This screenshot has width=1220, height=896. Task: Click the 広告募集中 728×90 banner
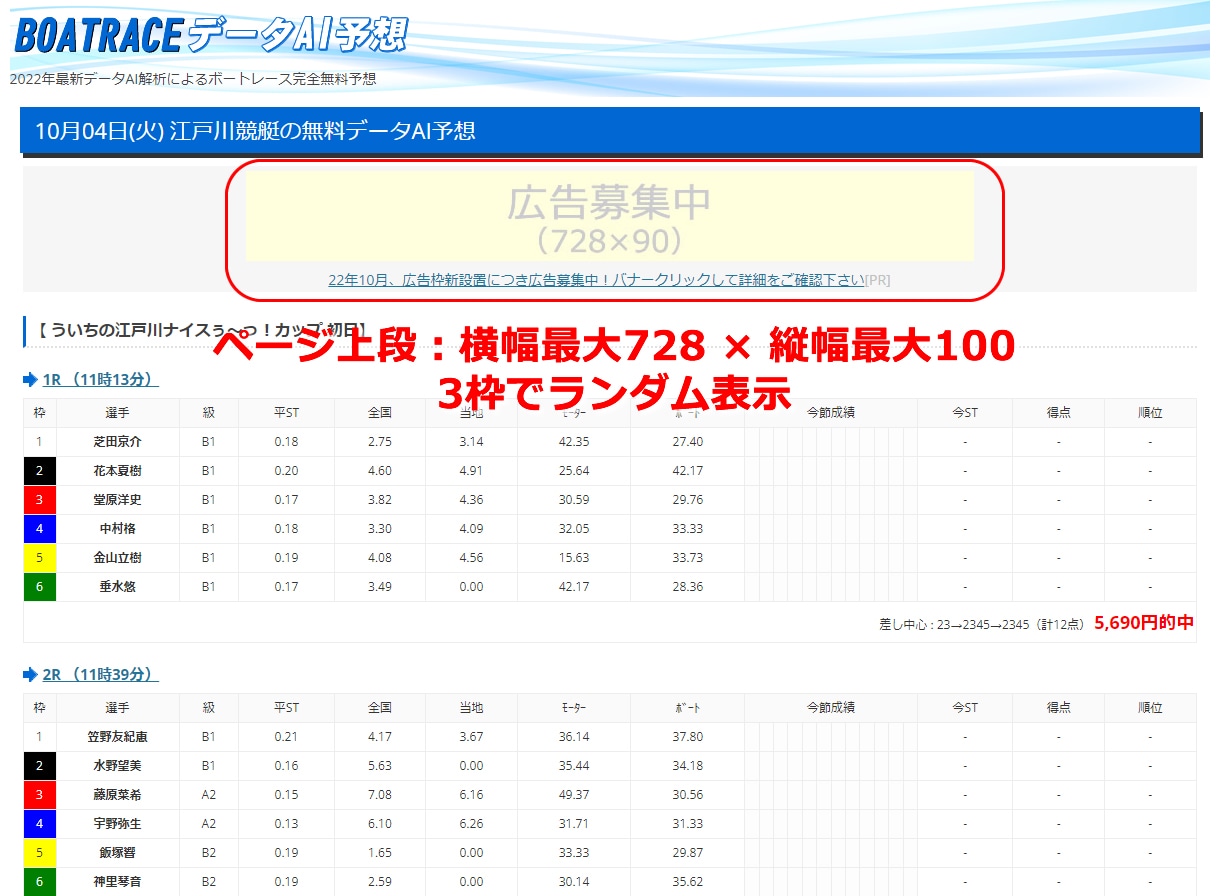pos(609,216)
